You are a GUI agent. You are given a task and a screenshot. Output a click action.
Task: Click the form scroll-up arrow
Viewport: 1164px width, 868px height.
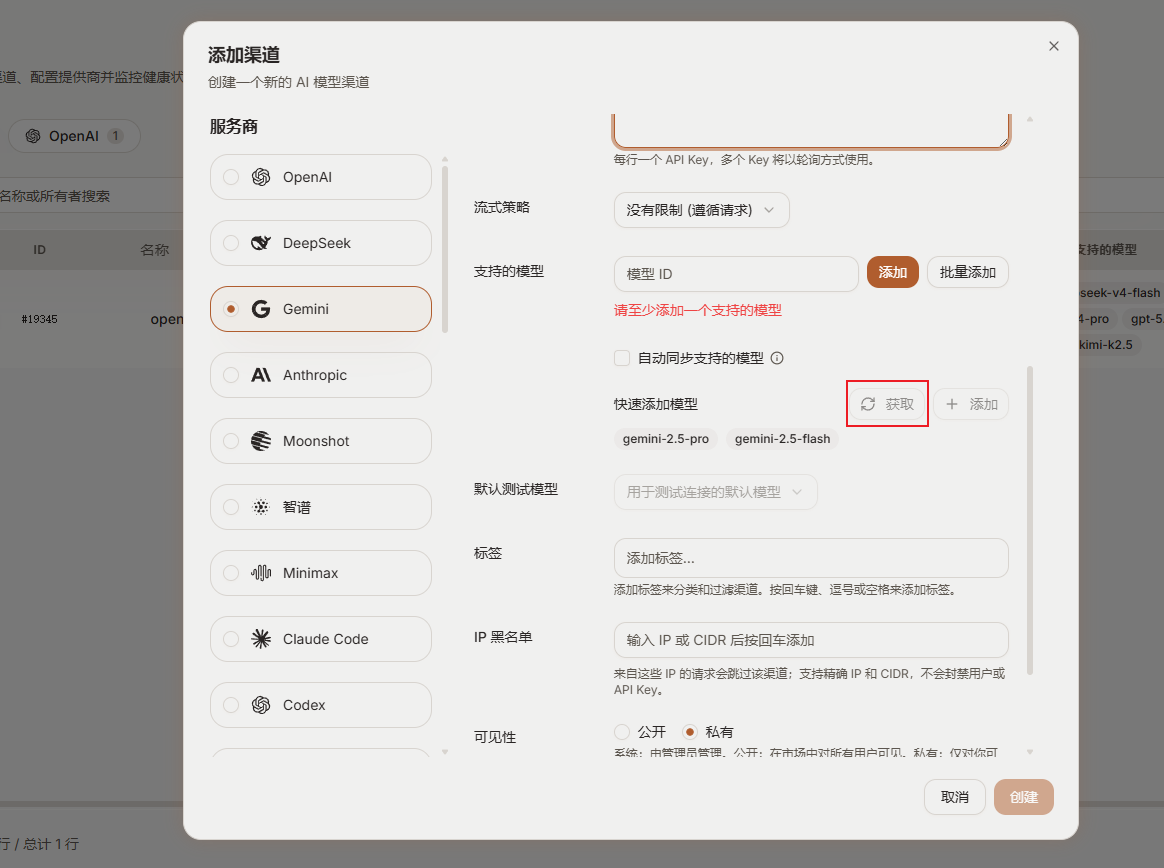point(1030,120)
